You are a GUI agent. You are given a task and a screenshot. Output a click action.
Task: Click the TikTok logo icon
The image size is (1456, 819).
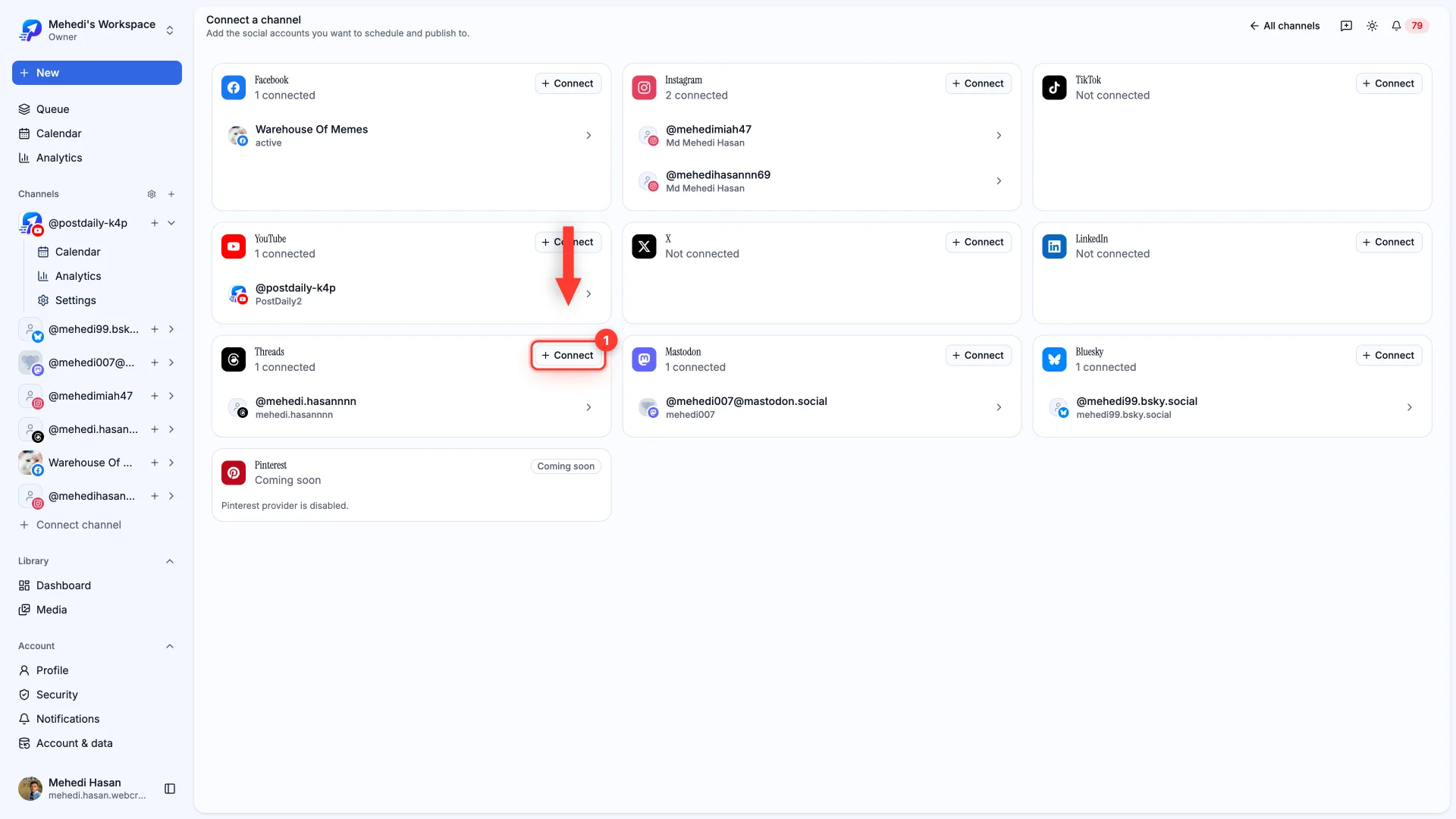point(1054,88)
